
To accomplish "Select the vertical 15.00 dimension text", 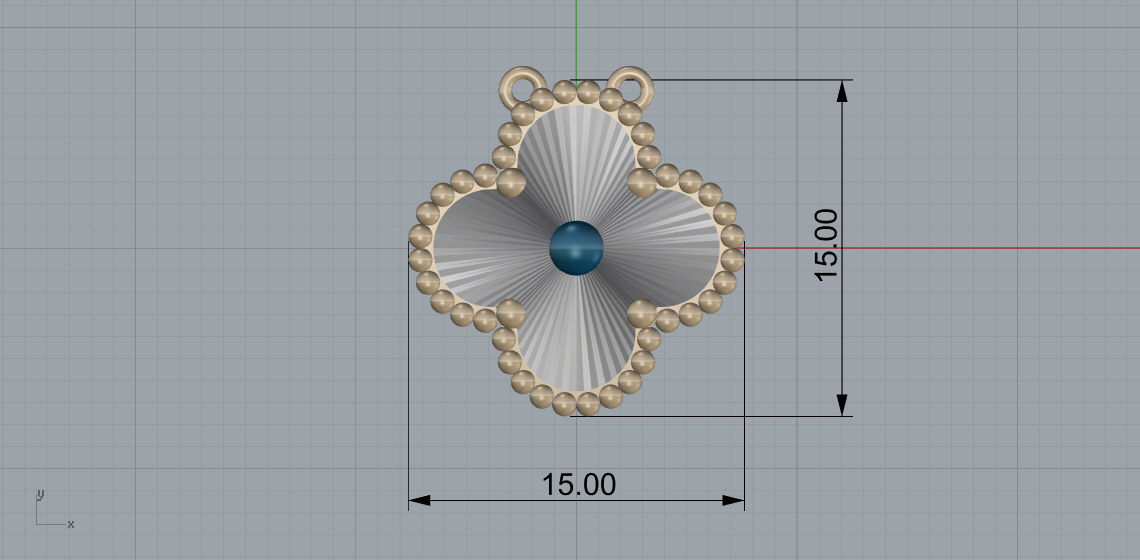I will [x=827, y=245].
